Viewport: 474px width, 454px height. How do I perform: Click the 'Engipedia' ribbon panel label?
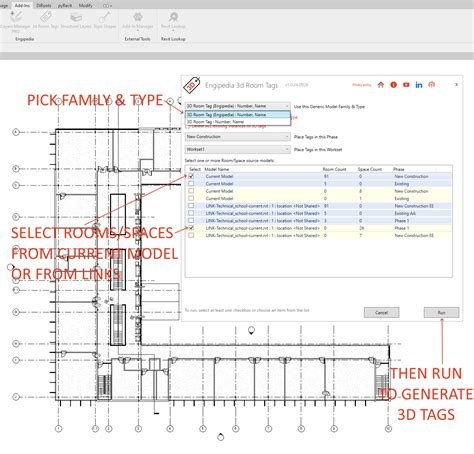[25, 39]
